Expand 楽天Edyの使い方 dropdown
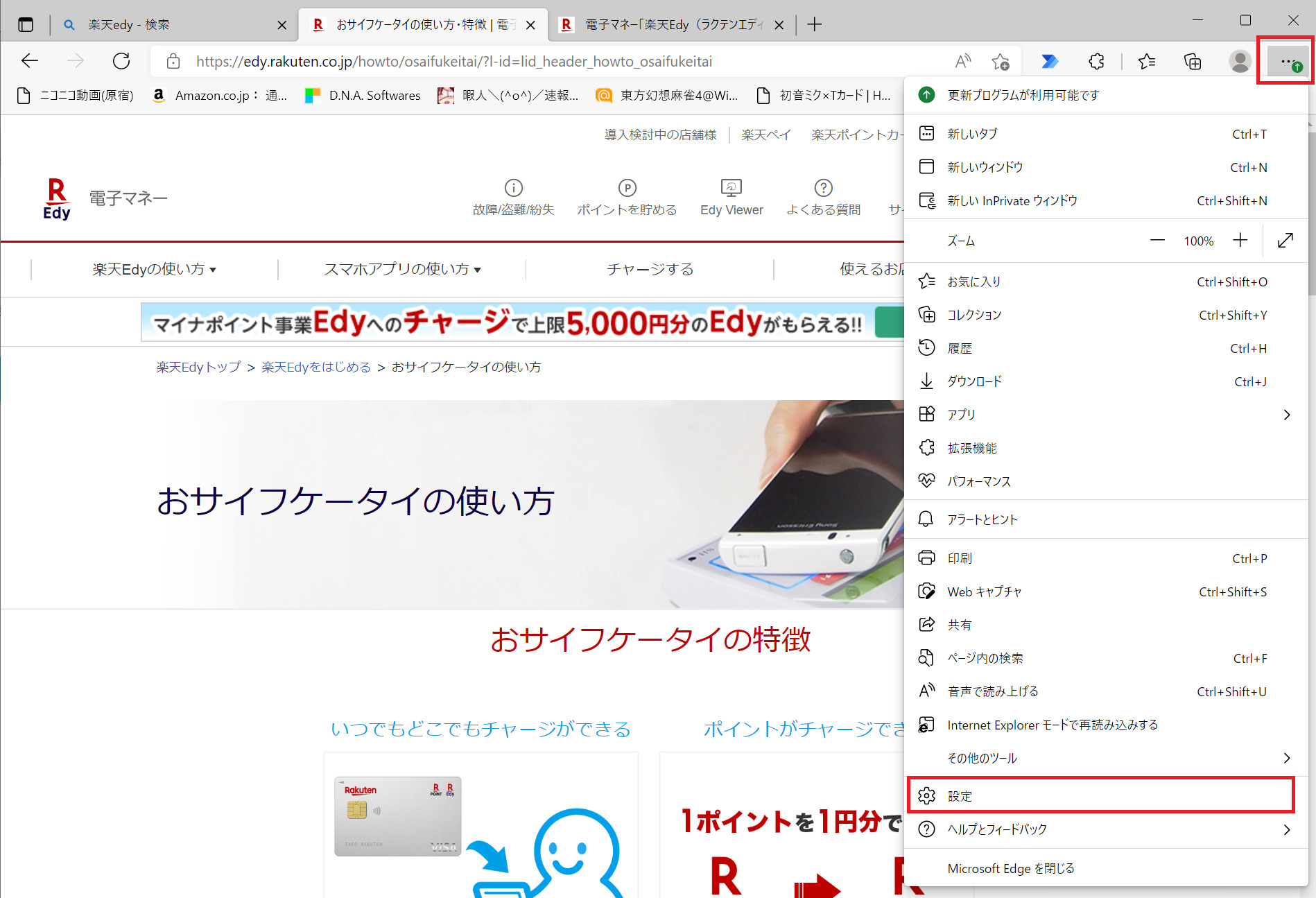 (x=155, y=269)
